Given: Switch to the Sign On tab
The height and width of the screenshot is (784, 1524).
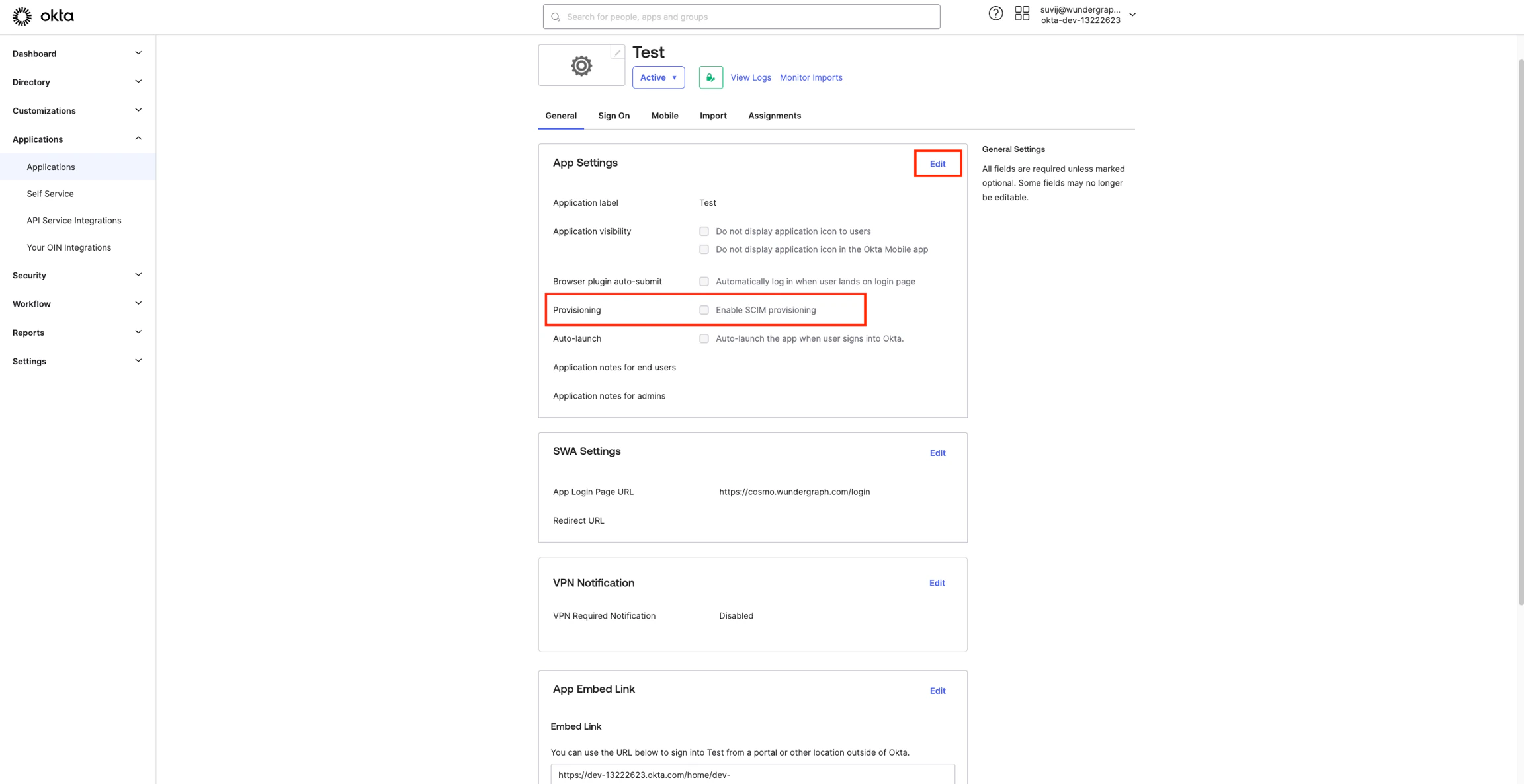Looking at the screenshot, I should coord(613,116).
